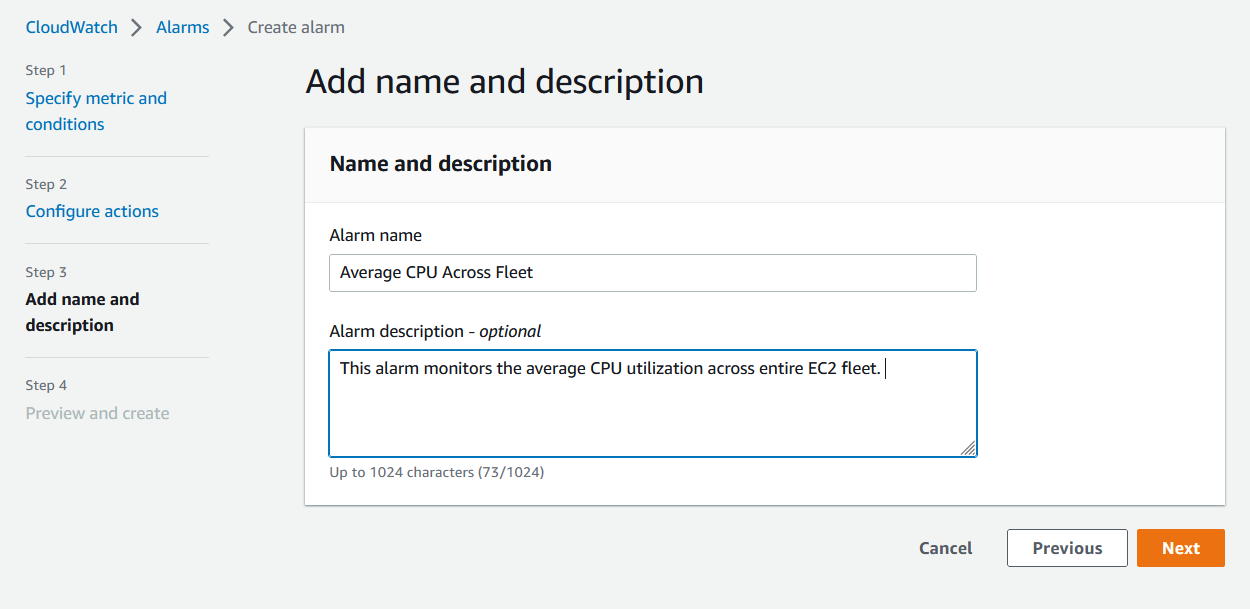The height and width of the screenshot is (609, 1250).
Task: Click the breadcrumb chevron after Alarms
Action: [226, 27]
